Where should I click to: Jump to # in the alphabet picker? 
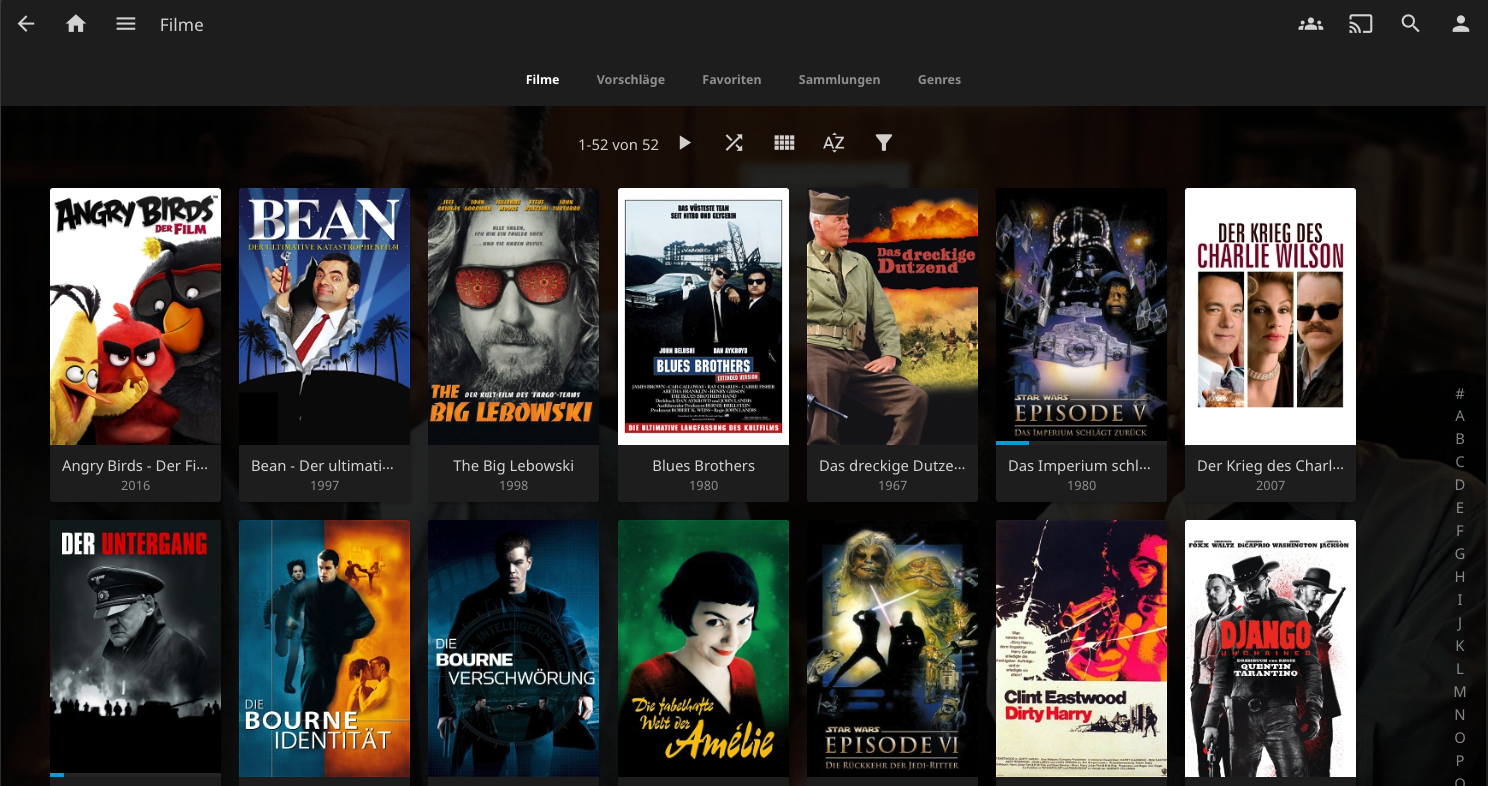pos(1460,393)
